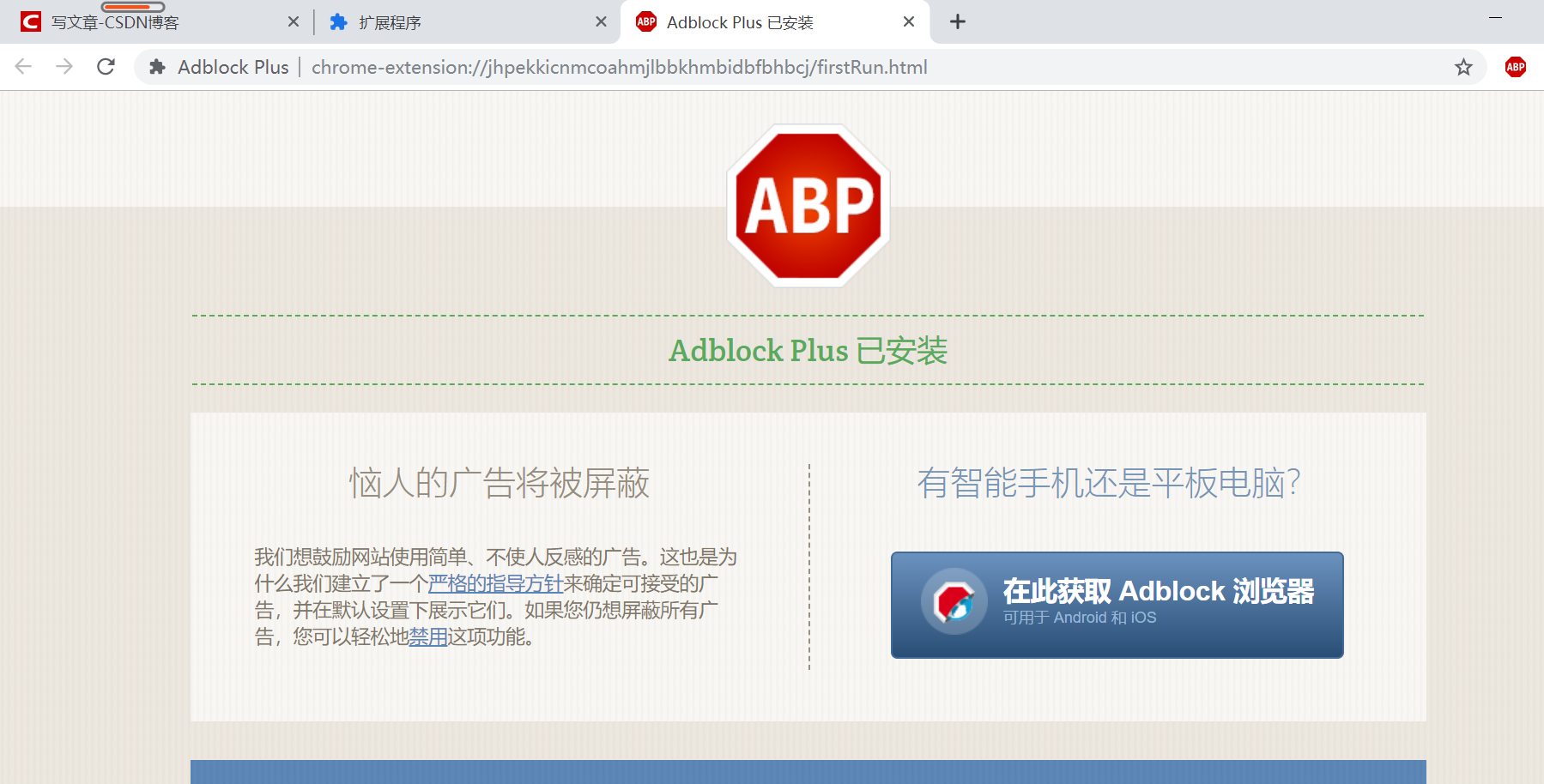Select the address bar URL

click(x=618, y=67)
